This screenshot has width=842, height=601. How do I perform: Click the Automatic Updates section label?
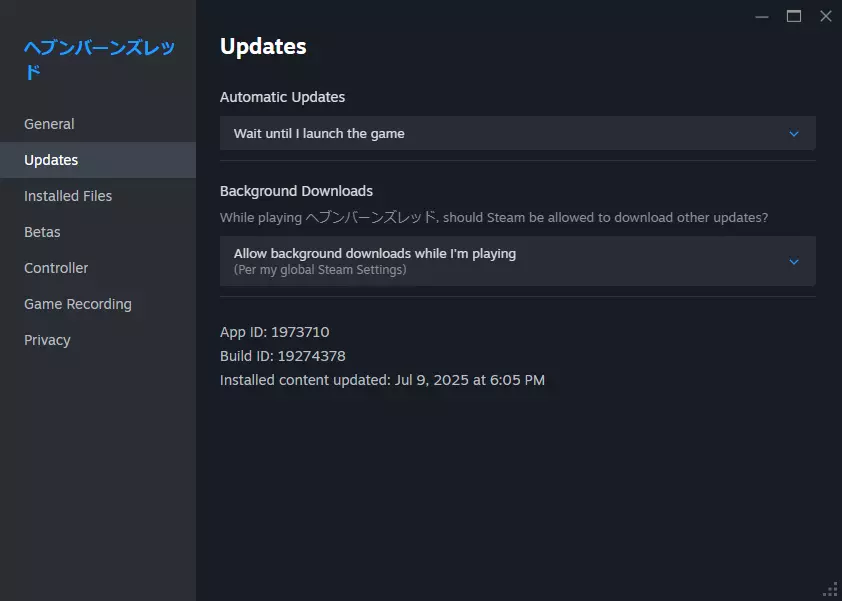[x=282, y=97]
